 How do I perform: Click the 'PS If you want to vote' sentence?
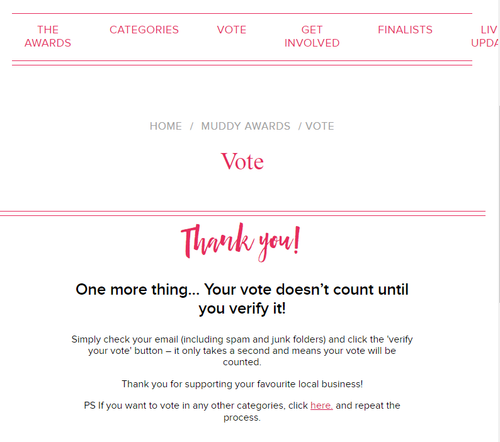242,411
